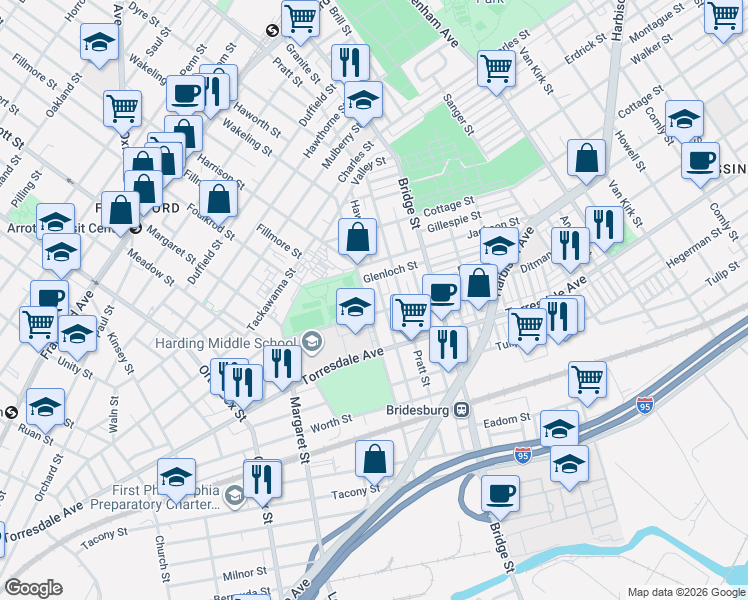748x600 pixels.
Task: Open the restaurant marker near First Philadelphia Preparatory
Action: [262, 482]
